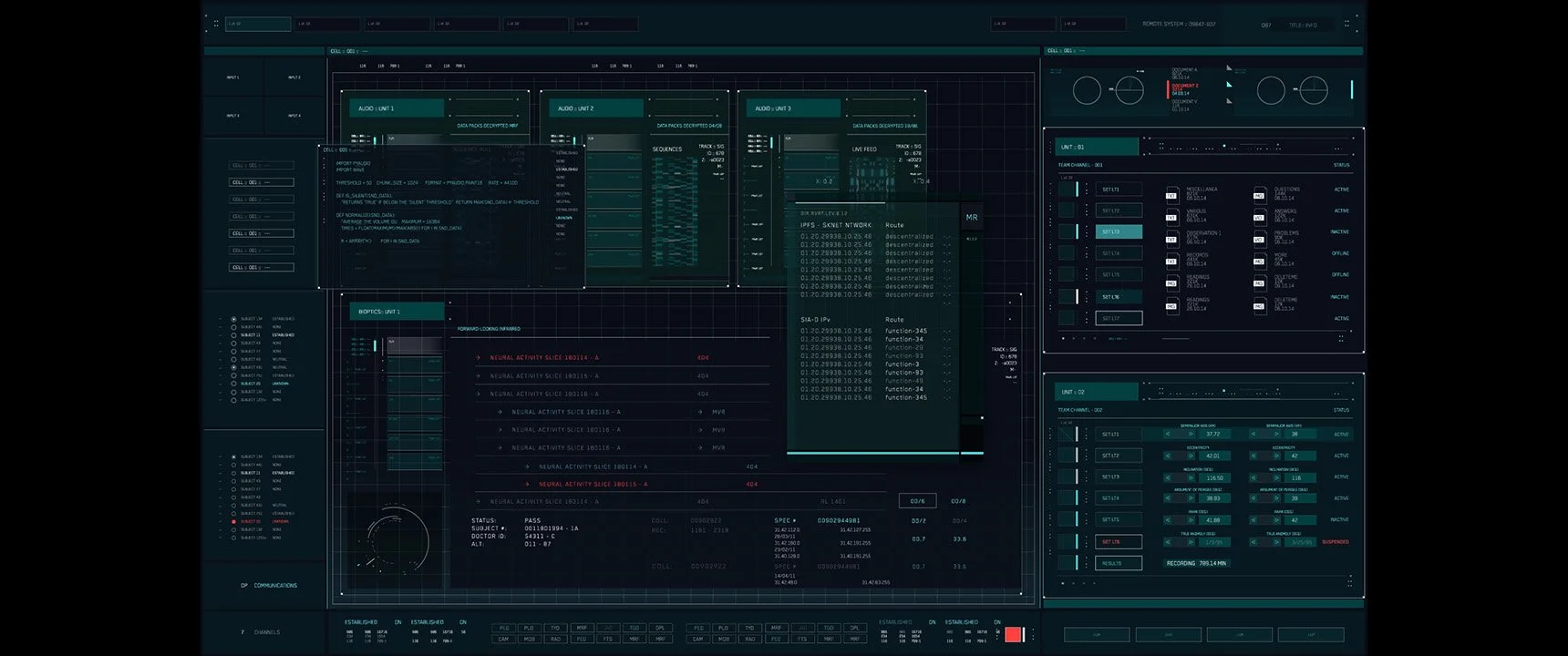Viewport: 1568px width, 656px height.
Task: Select the UNIT : 02 header tab
Action: pyautogui.click(x=1097, y=392)
